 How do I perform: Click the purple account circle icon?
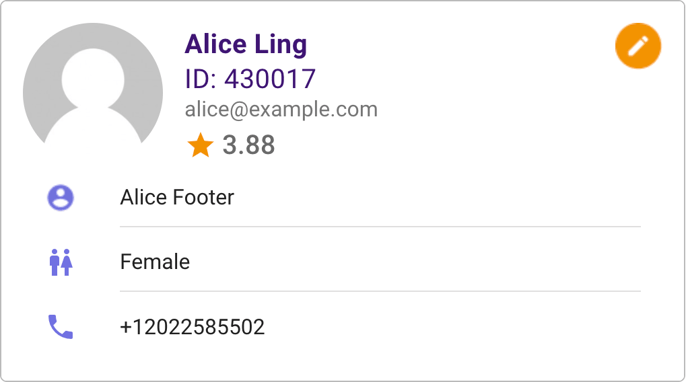click(x=61, y=197)
